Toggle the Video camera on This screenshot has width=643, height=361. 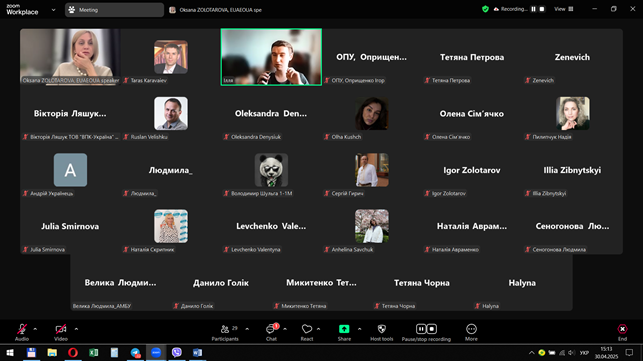tap(61, 329)
